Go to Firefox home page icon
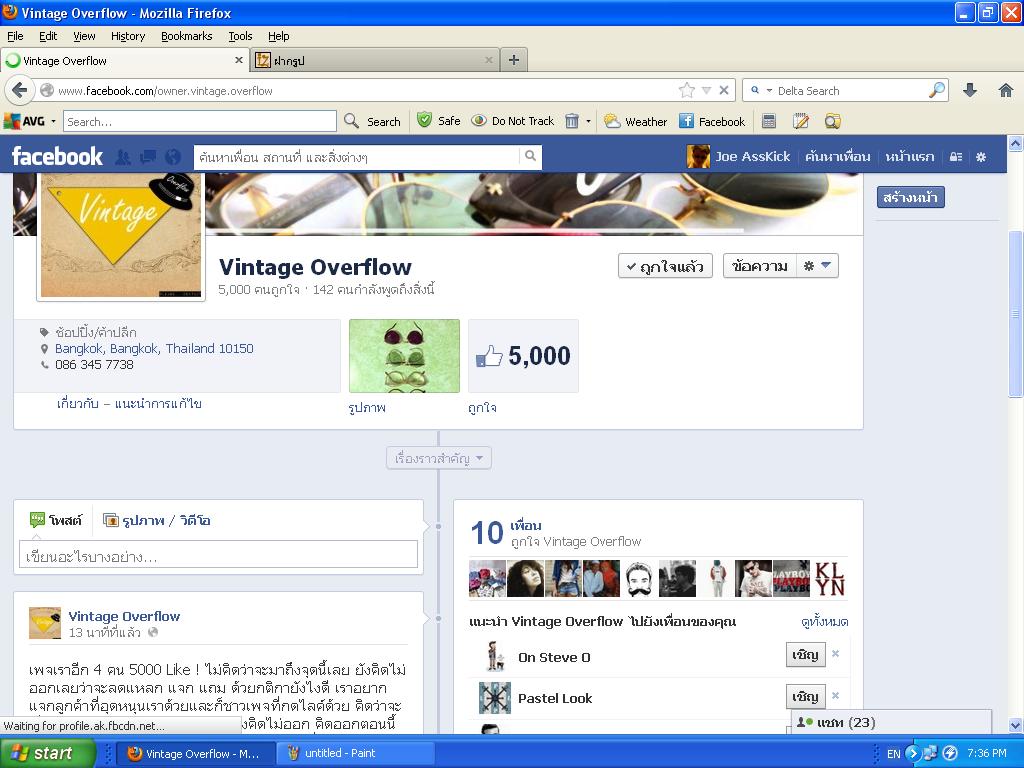Viewport: 1024px width, 768px height. (x=1006, y=90)
